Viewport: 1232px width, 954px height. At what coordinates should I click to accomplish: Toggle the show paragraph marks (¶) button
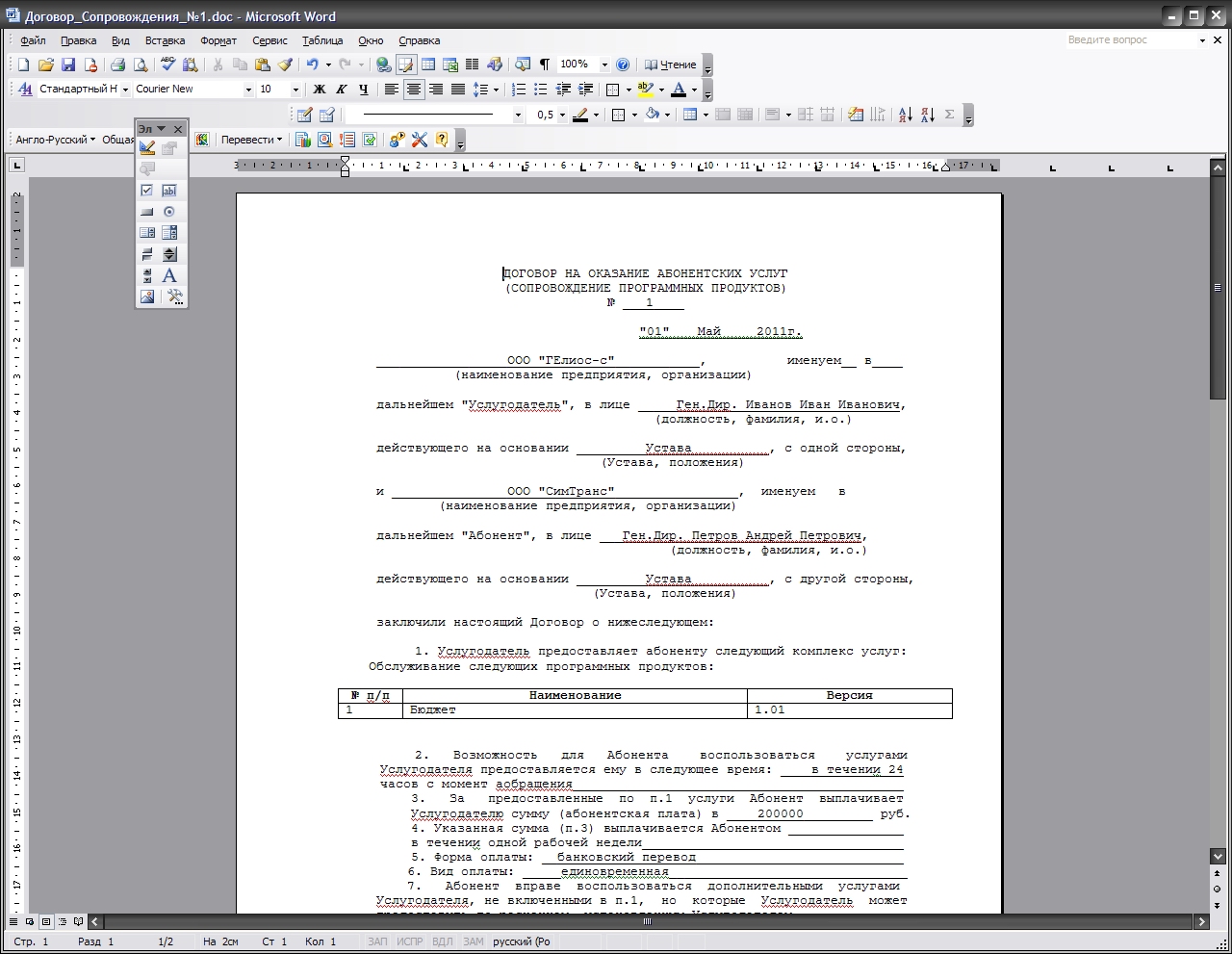pyautogui.click(x=545, y=64)
